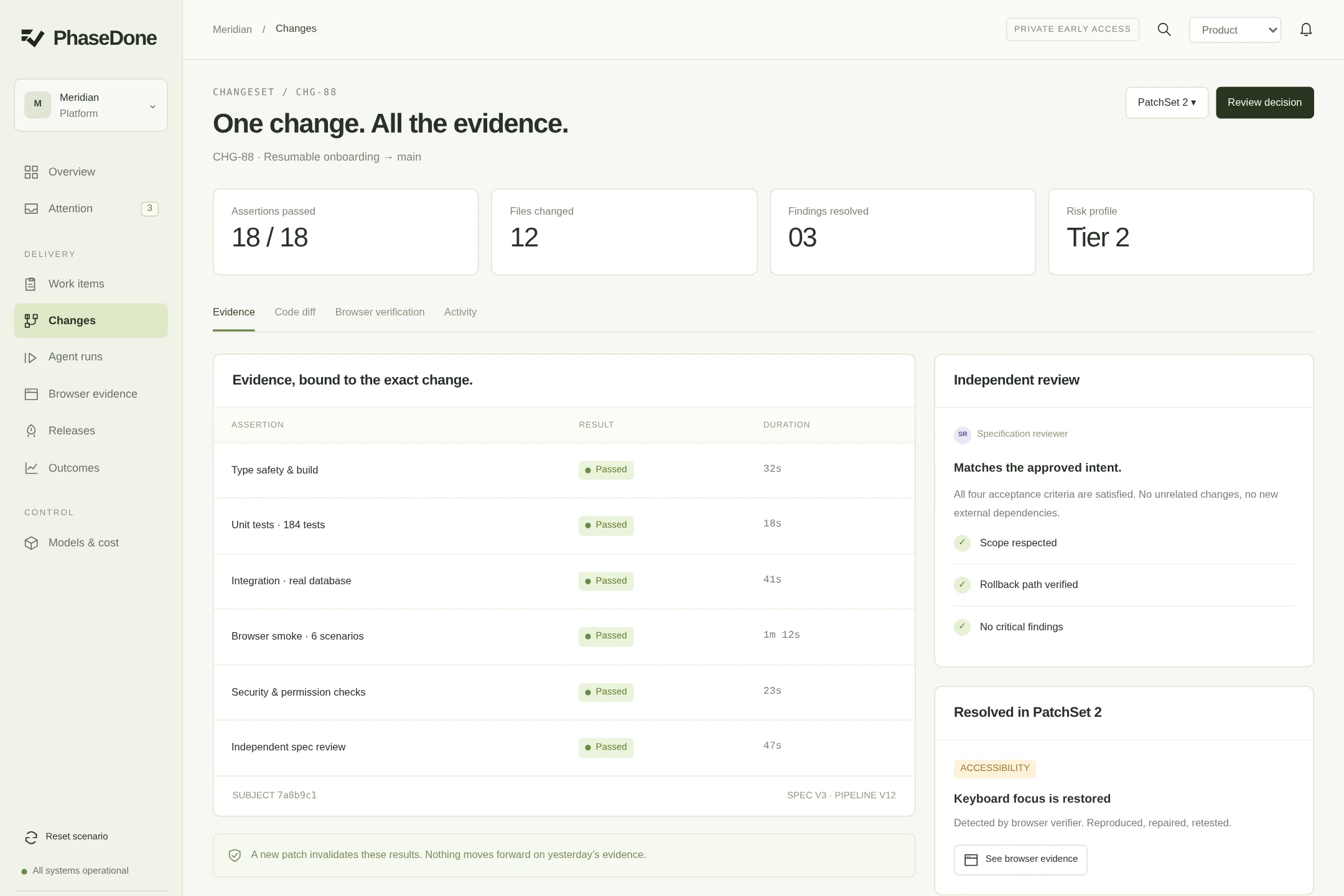
Task: Click Private Early Access badge
Action: pos(1072,29)
